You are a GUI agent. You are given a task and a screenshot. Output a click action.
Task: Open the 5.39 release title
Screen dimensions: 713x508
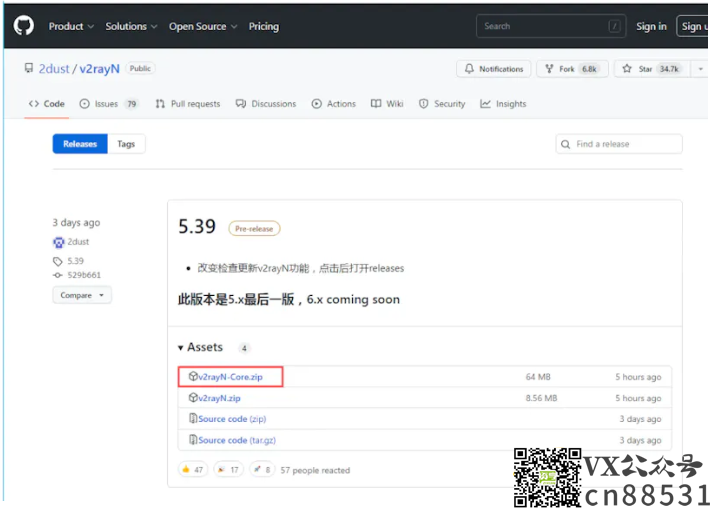click(197, 226)
